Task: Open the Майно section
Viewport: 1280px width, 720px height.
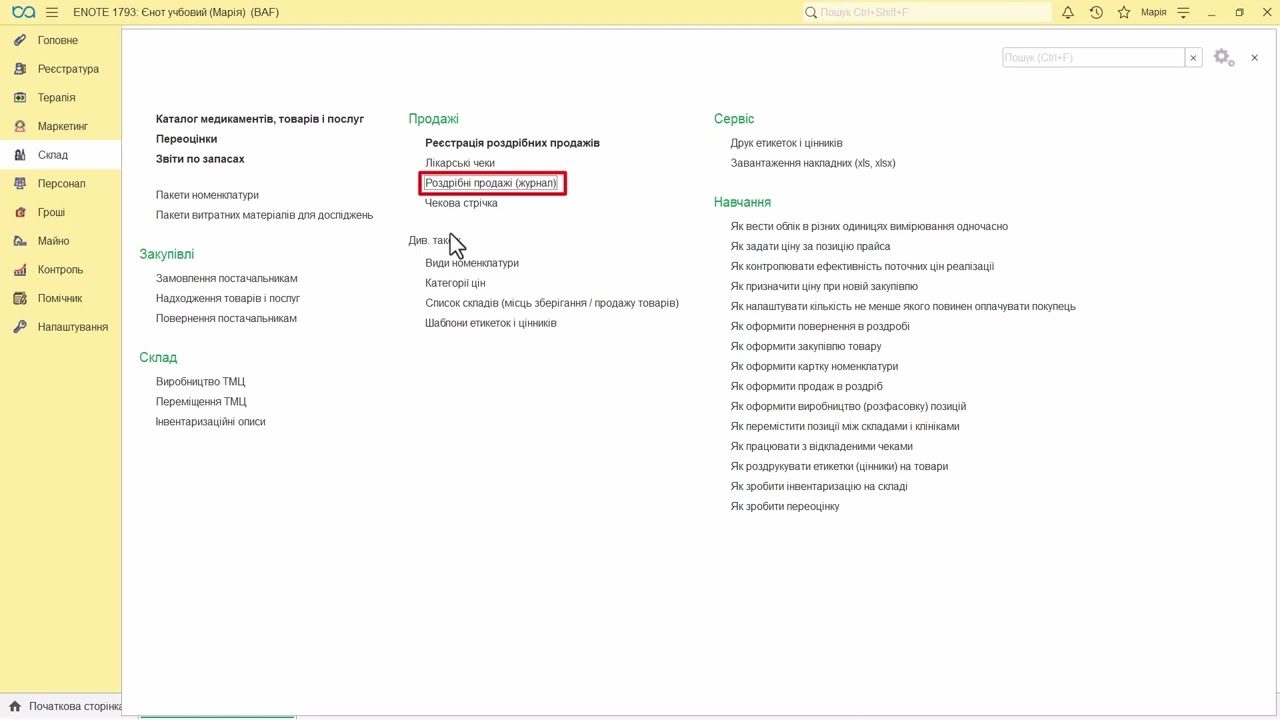Action: (x=53, y=241)
